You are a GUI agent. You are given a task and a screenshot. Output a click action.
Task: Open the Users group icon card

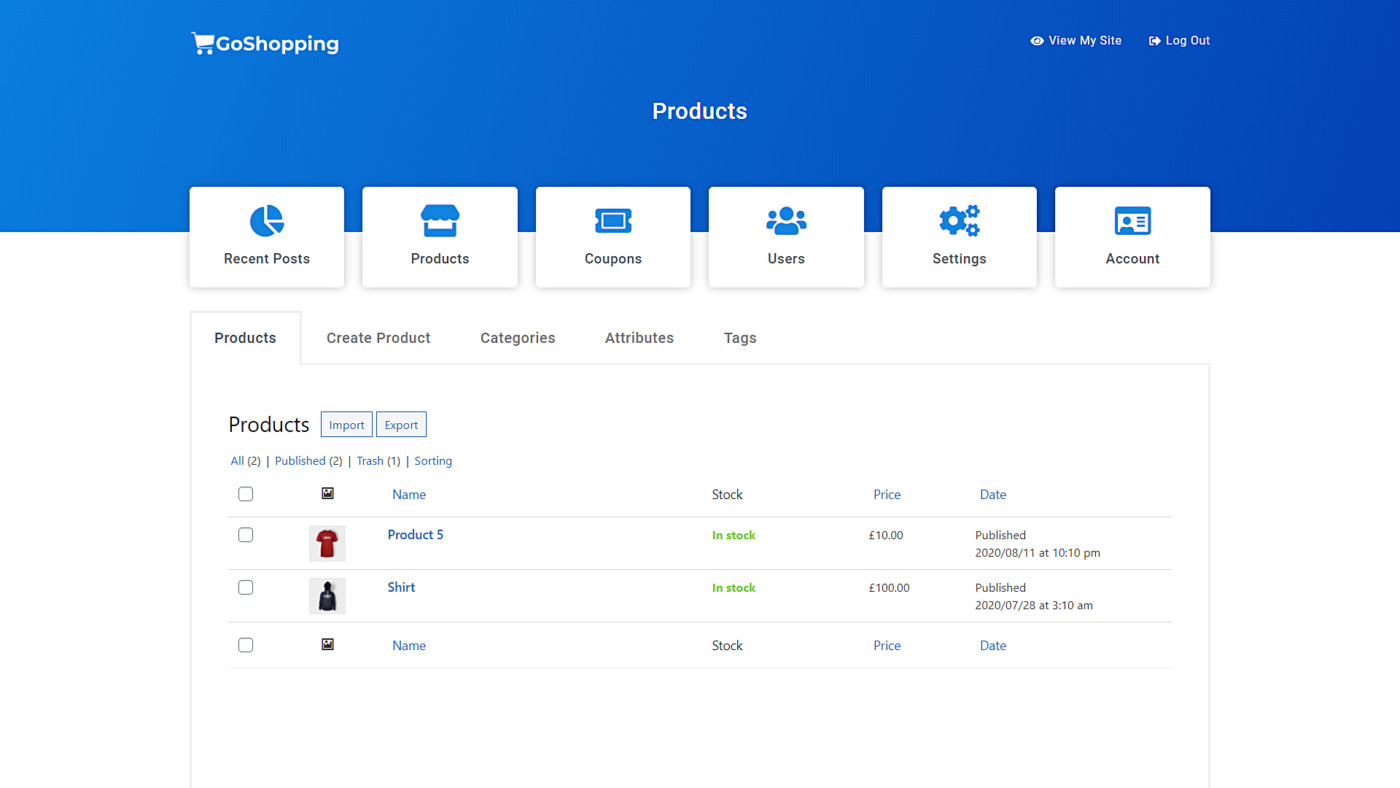pos(786,237)
